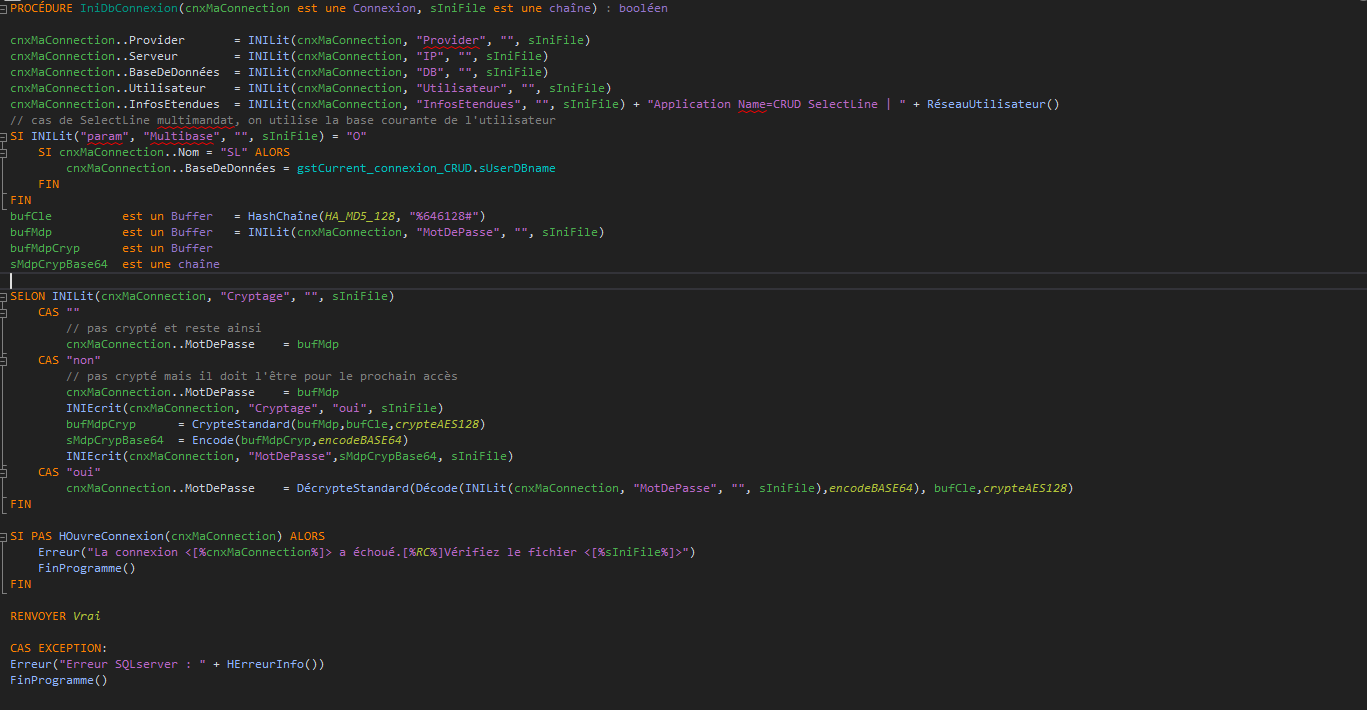Screen dimensions: 1367x710
Task: Select the "InfosEtendues" string literal
Action: pos(467,104)
